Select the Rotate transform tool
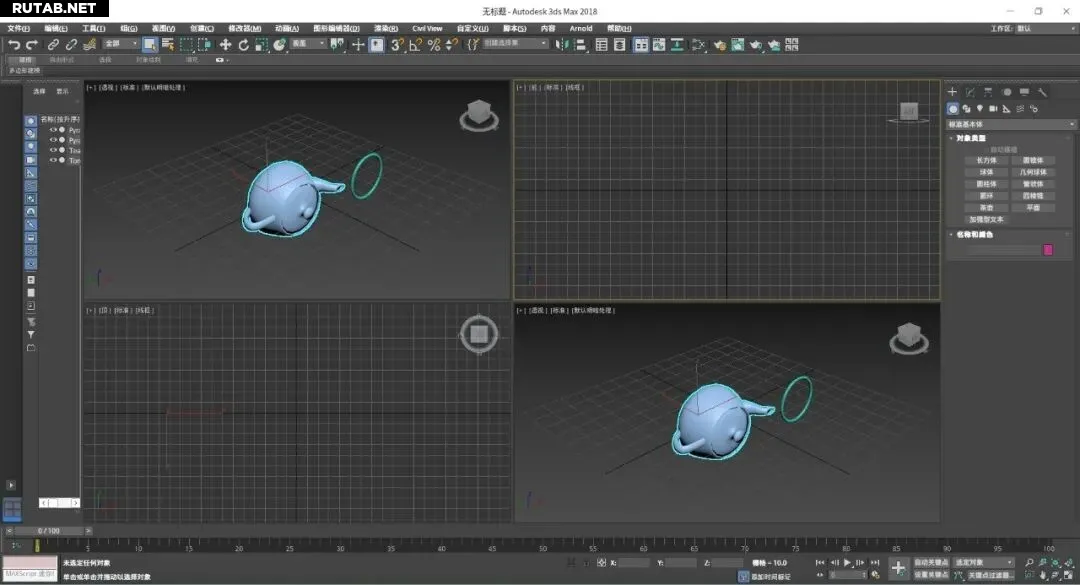Screen dimensions: 1080x585 (x=243, y=45)
